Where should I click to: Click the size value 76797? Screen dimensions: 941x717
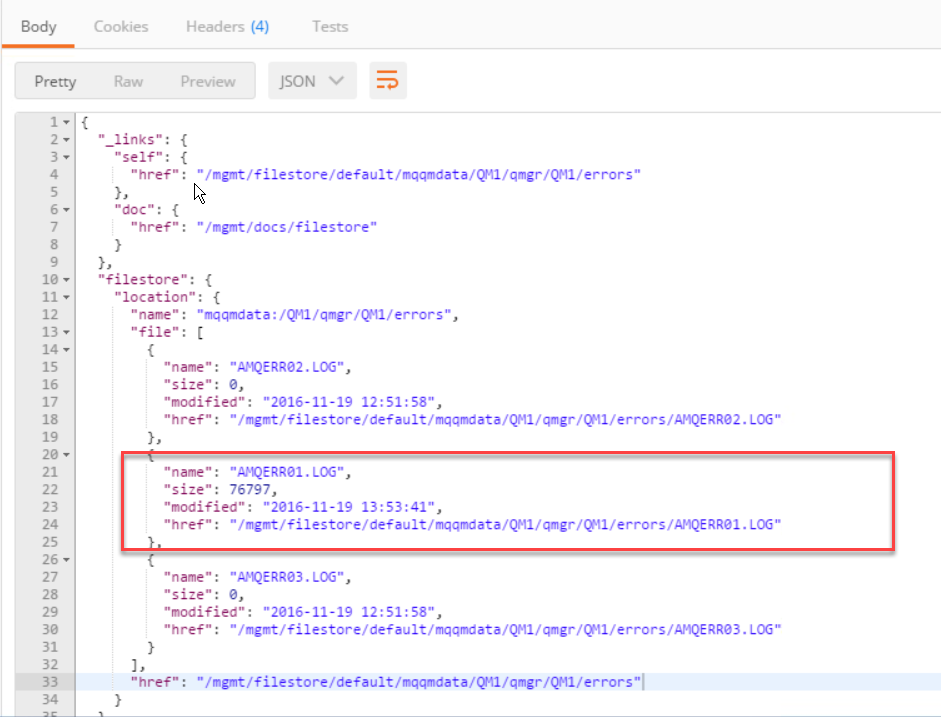[x=250, y=490]
